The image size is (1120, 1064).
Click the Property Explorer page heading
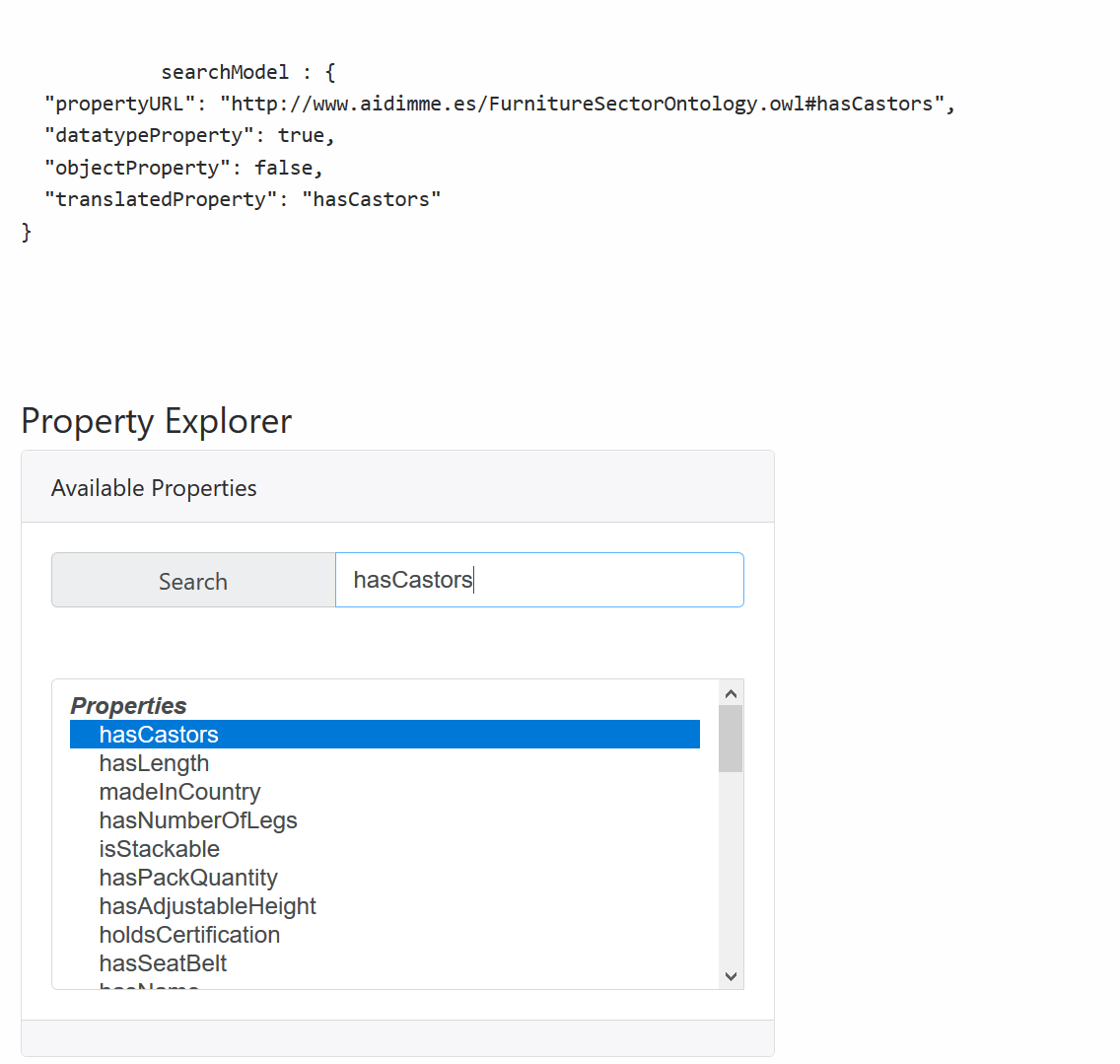pos(156,421)
